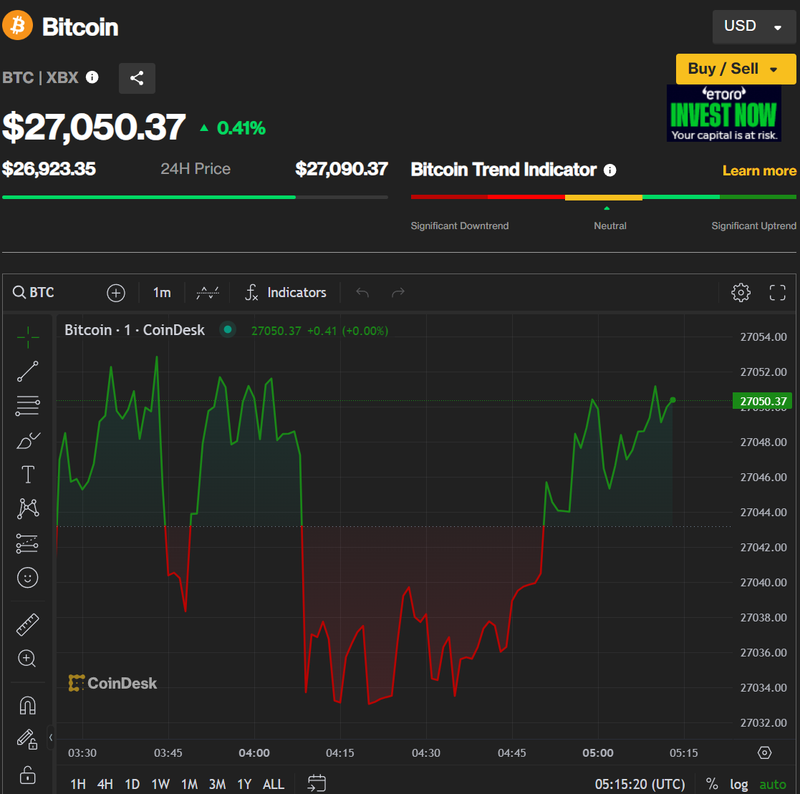The height and width of the screenshot is (794, 800).
Task: Enter fullscreen chart mode
Action: click(x=777, y=292)
